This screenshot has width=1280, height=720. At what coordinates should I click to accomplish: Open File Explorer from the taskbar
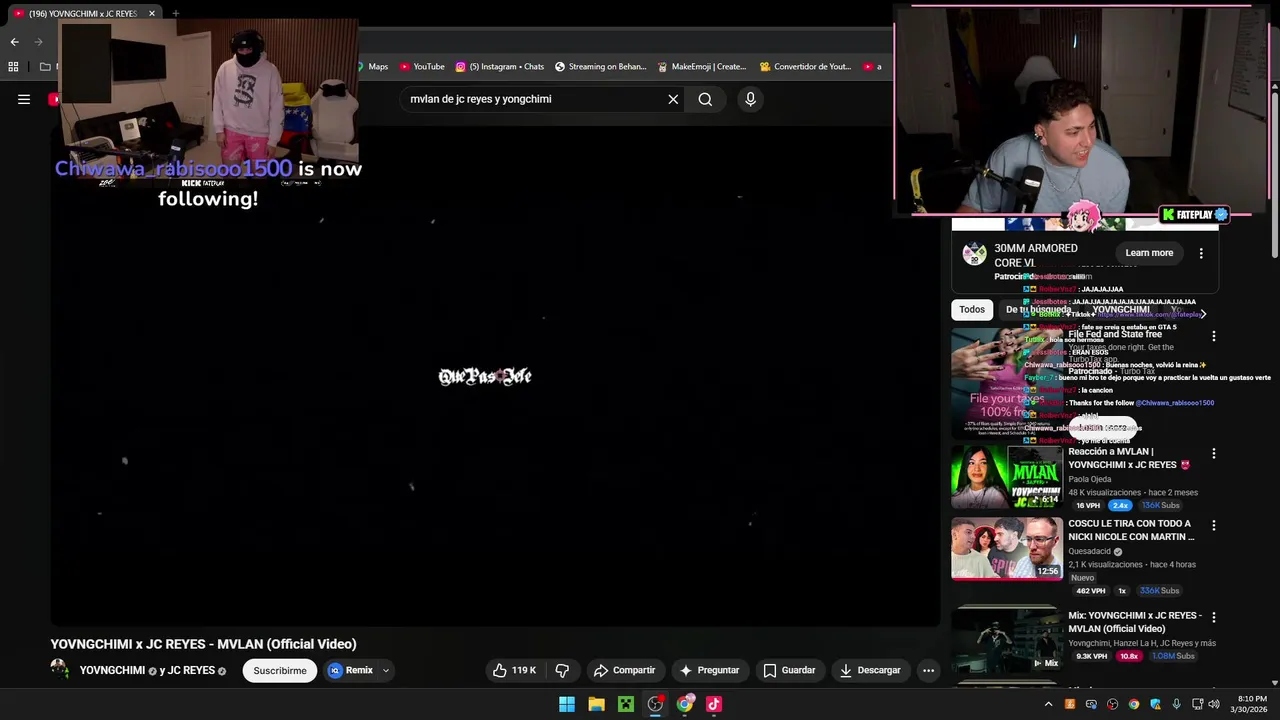[596, 704]
